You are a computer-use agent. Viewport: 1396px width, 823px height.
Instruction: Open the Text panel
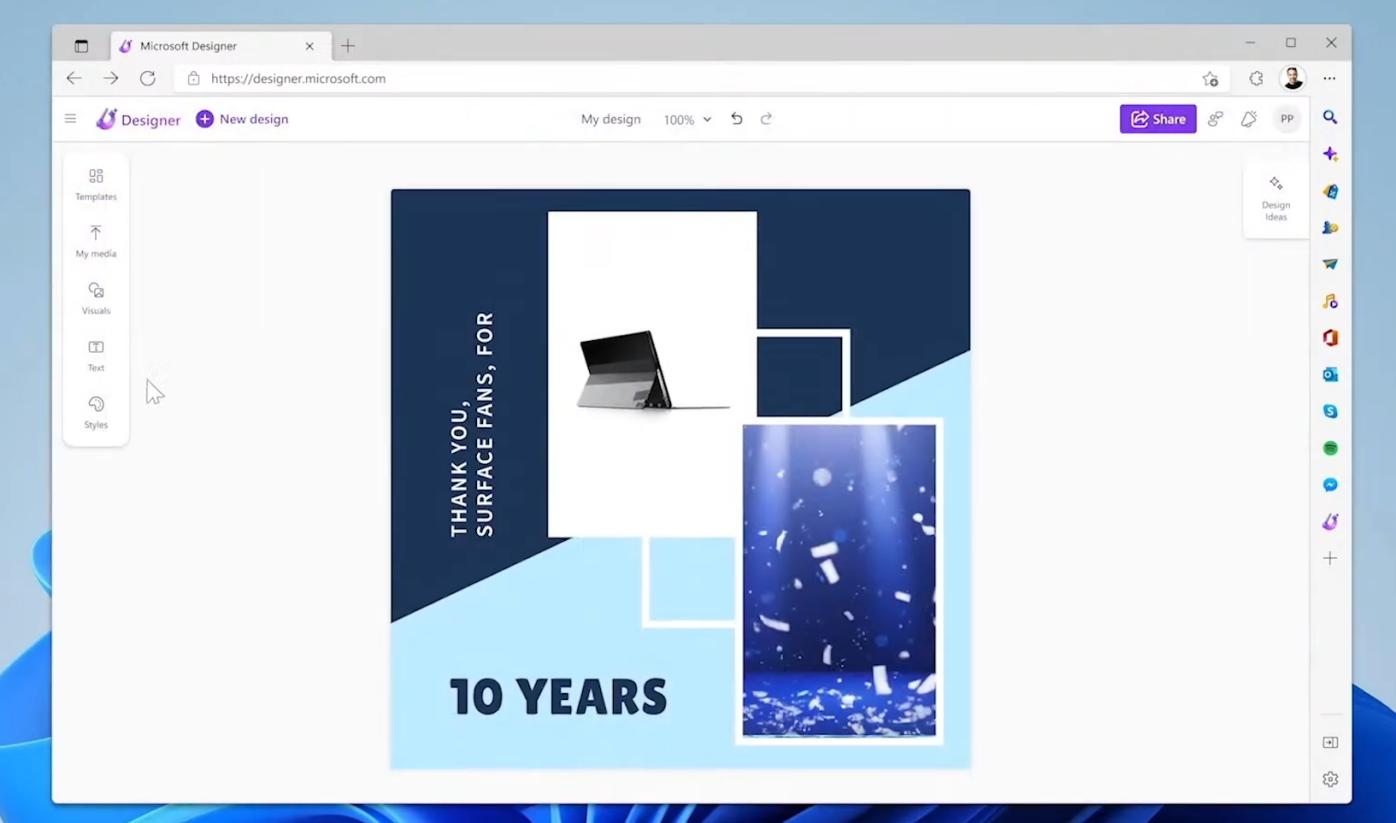[x=95, y=355]
